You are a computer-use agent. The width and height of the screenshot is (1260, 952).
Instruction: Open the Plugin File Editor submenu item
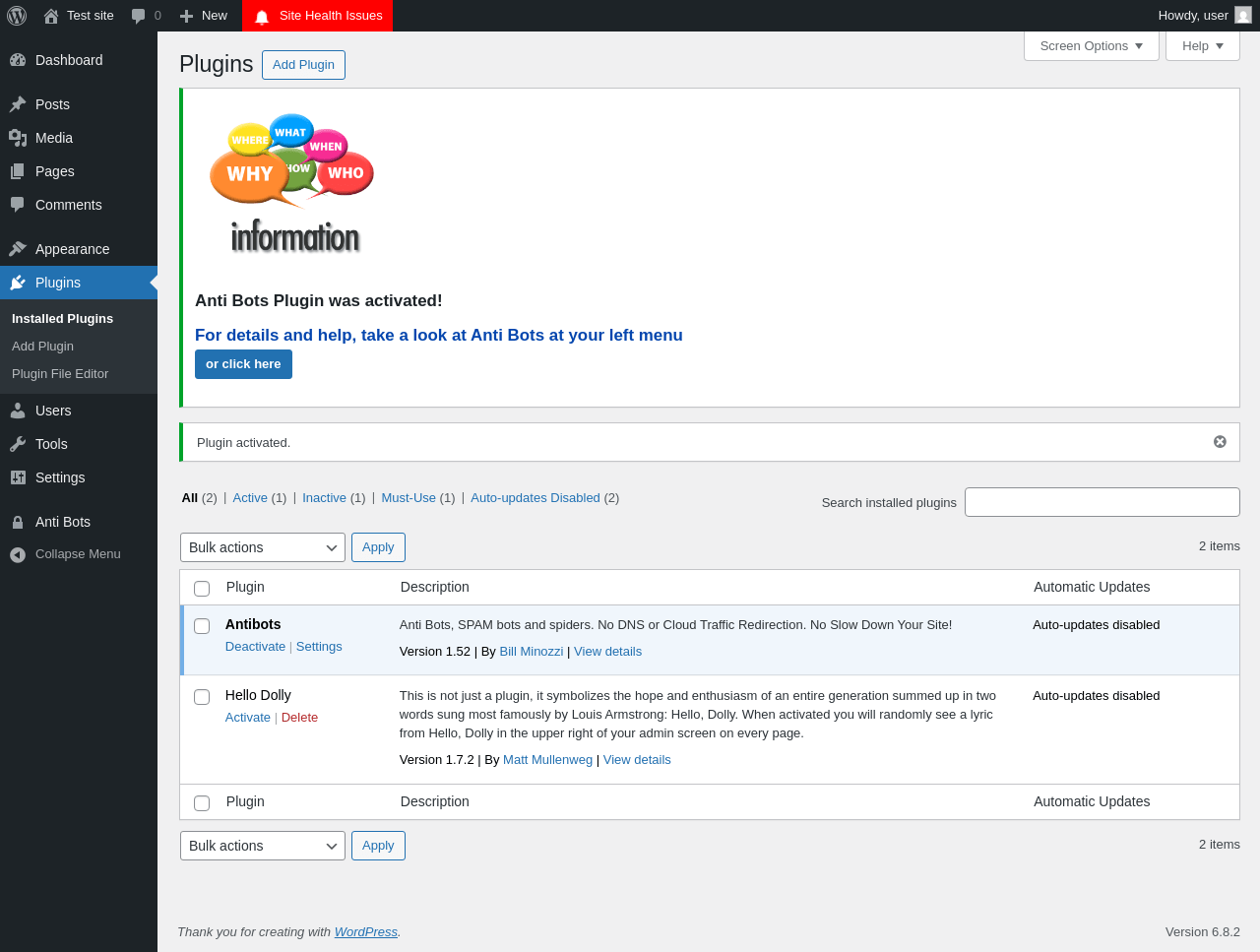(60, 374)
